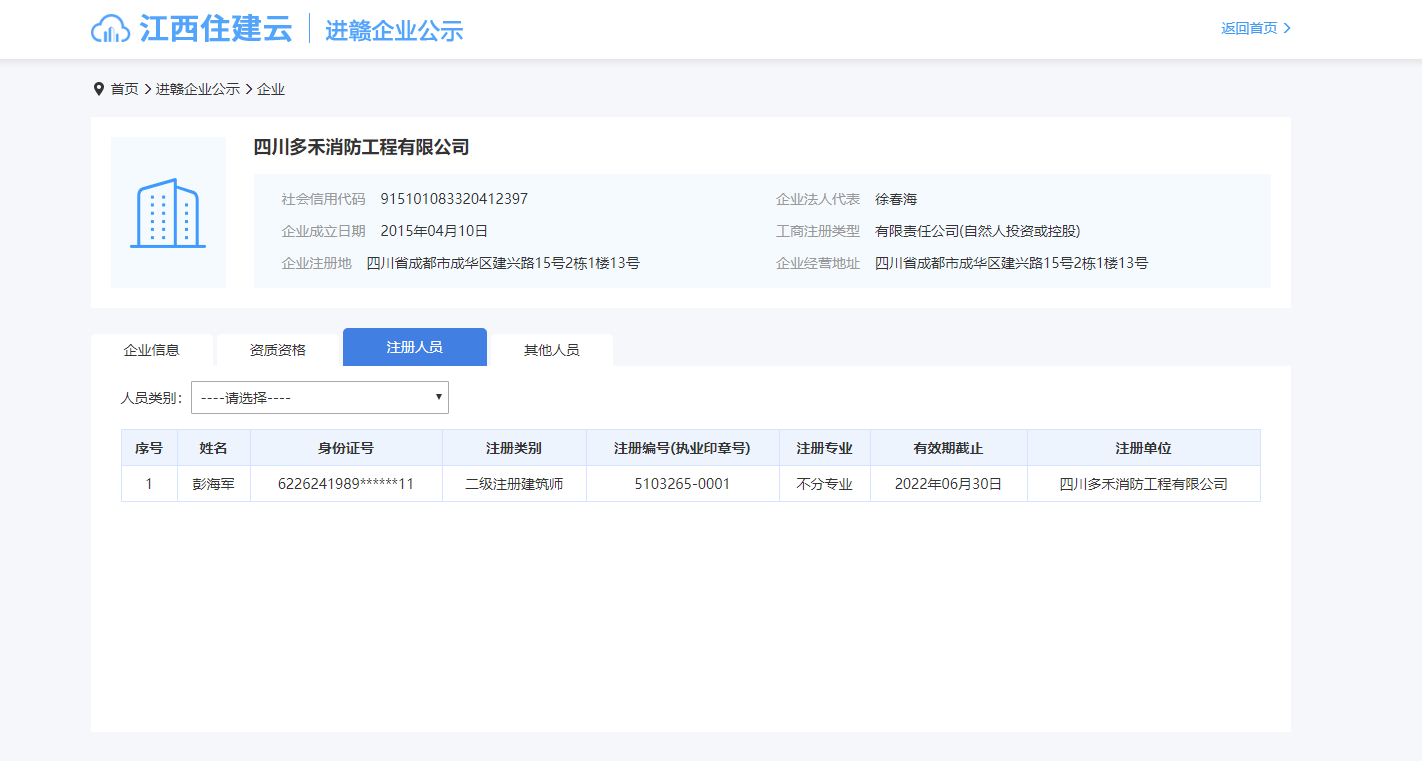Click the 注册单位 cell 四川多禾消防工程有限公司
This screenshot has height=761, width=1422.
(x=1142, y=484)
